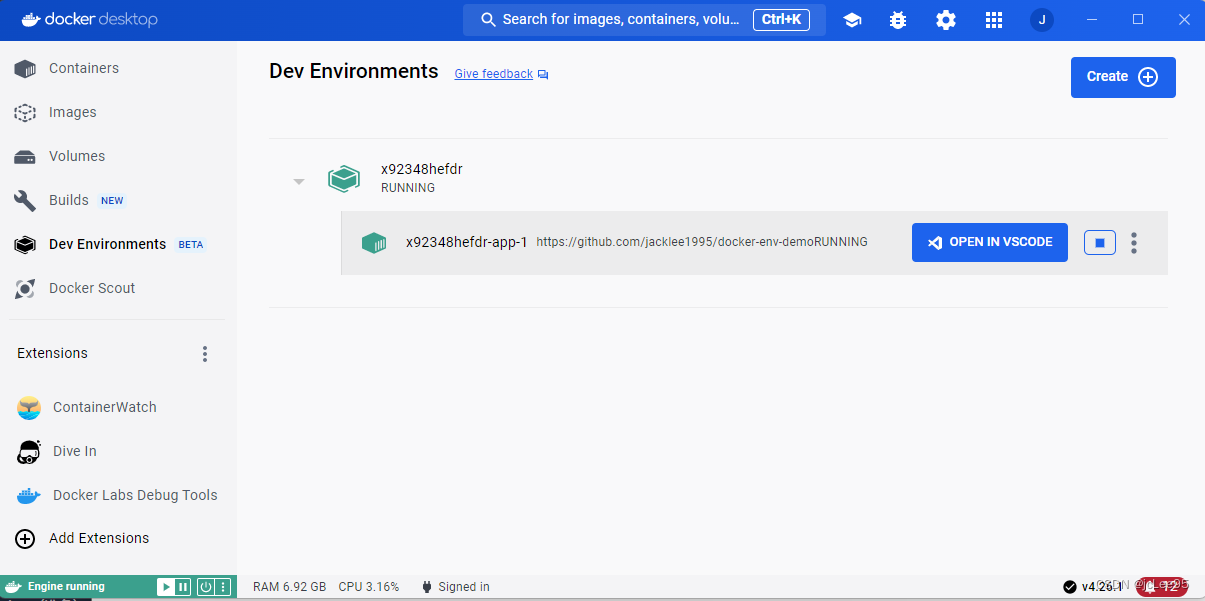The image size is (1205, 601).
Task: Click the Images layers icon
Action: 25,113
